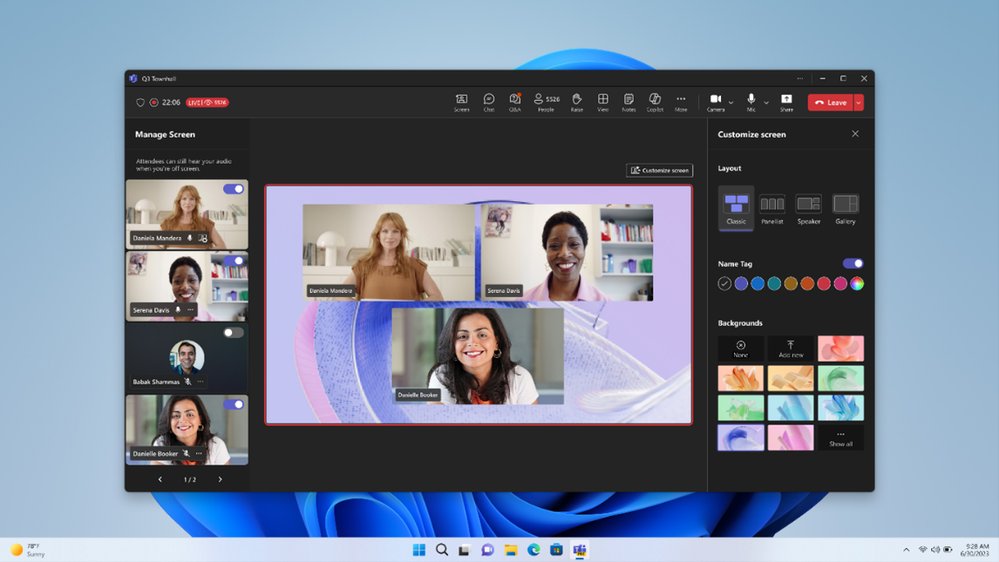The image size is (999, 562).
Task: Take Daniela Mandera off screen via toggle
Action: 233,188
